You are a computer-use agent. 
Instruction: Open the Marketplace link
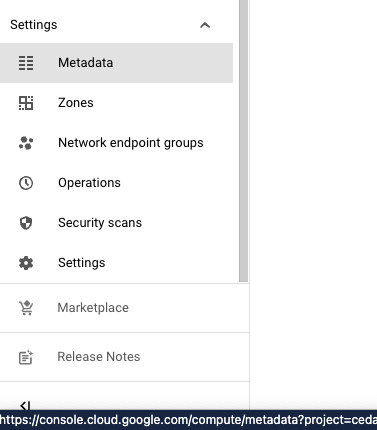(124, 308)
